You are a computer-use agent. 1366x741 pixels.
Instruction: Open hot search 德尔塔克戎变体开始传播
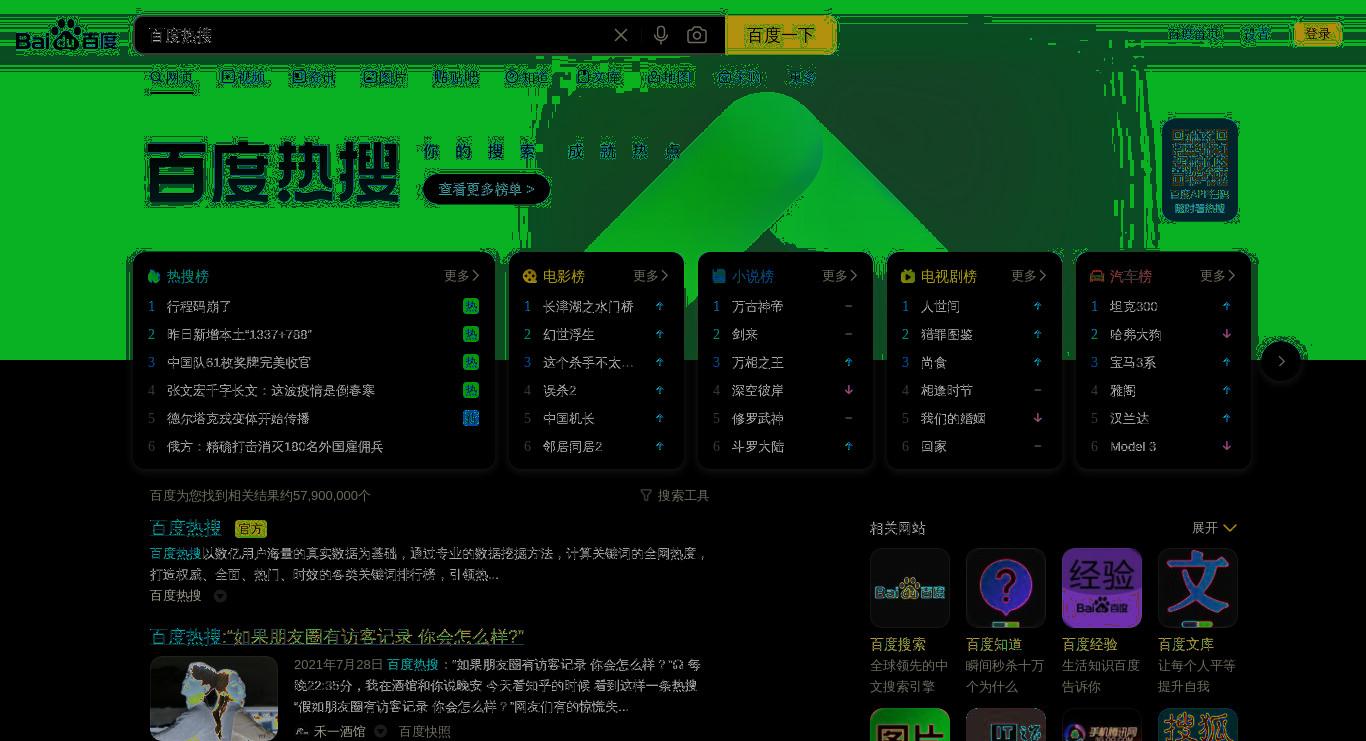[238, 418]
